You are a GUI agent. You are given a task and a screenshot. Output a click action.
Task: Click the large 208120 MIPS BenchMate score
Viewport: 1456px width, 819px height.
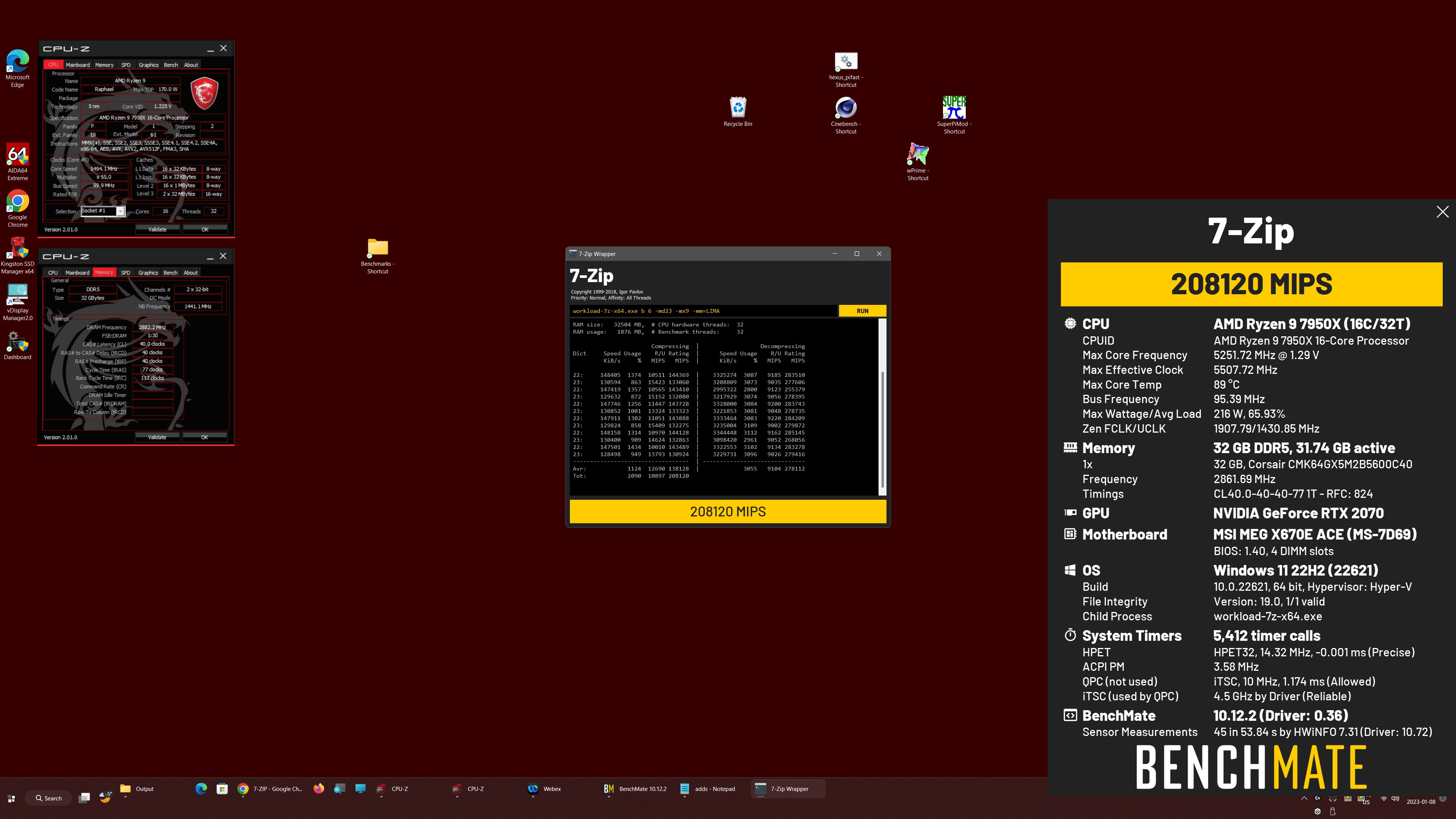(1251, 284)
